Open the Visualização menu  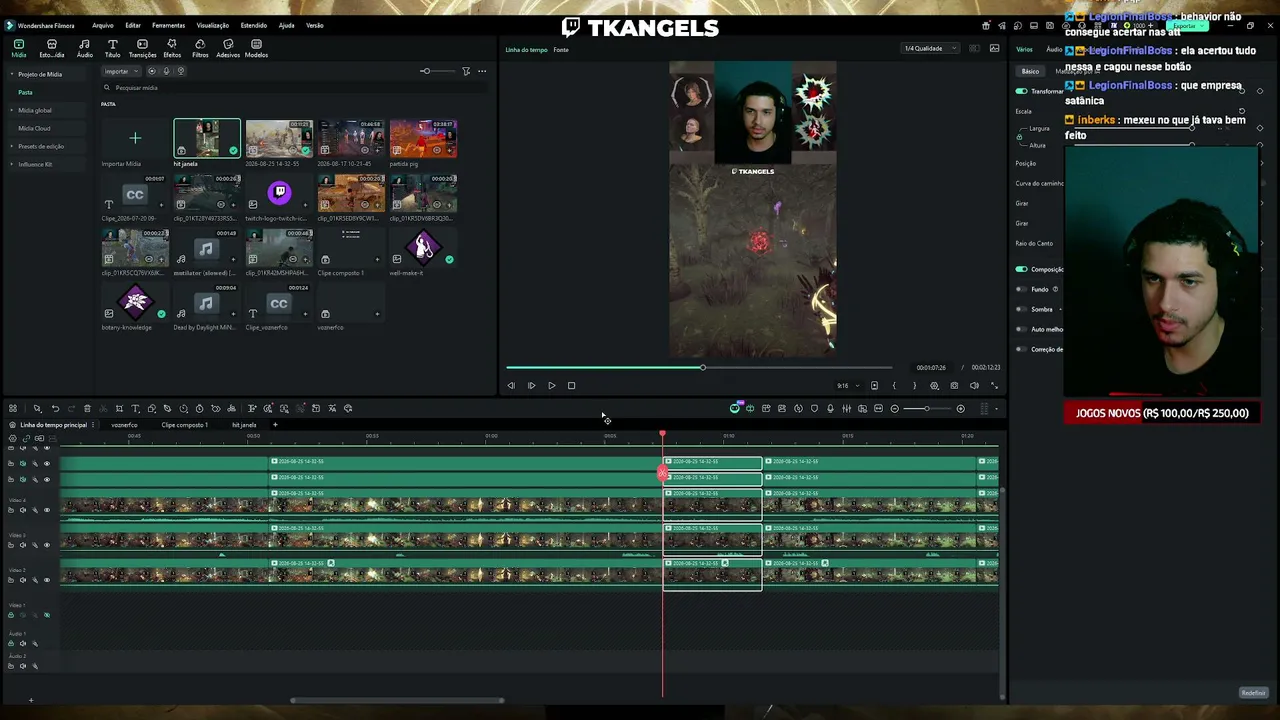click(212, 25)
